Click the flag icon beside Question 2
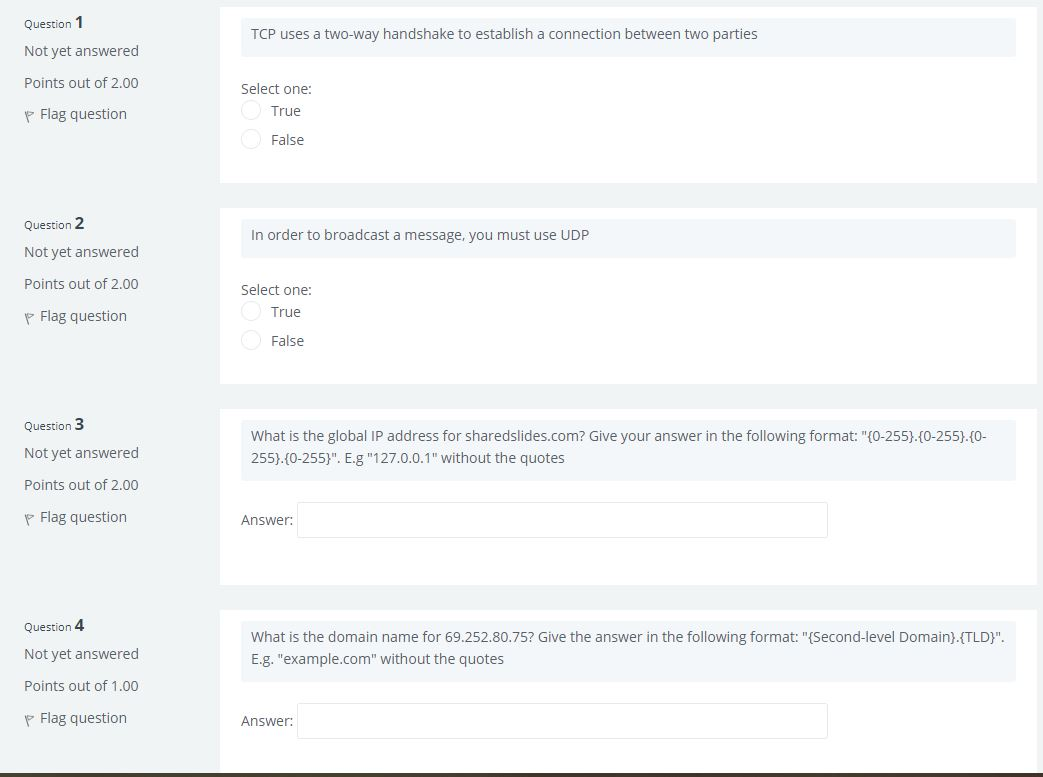 tap(30, 316)
